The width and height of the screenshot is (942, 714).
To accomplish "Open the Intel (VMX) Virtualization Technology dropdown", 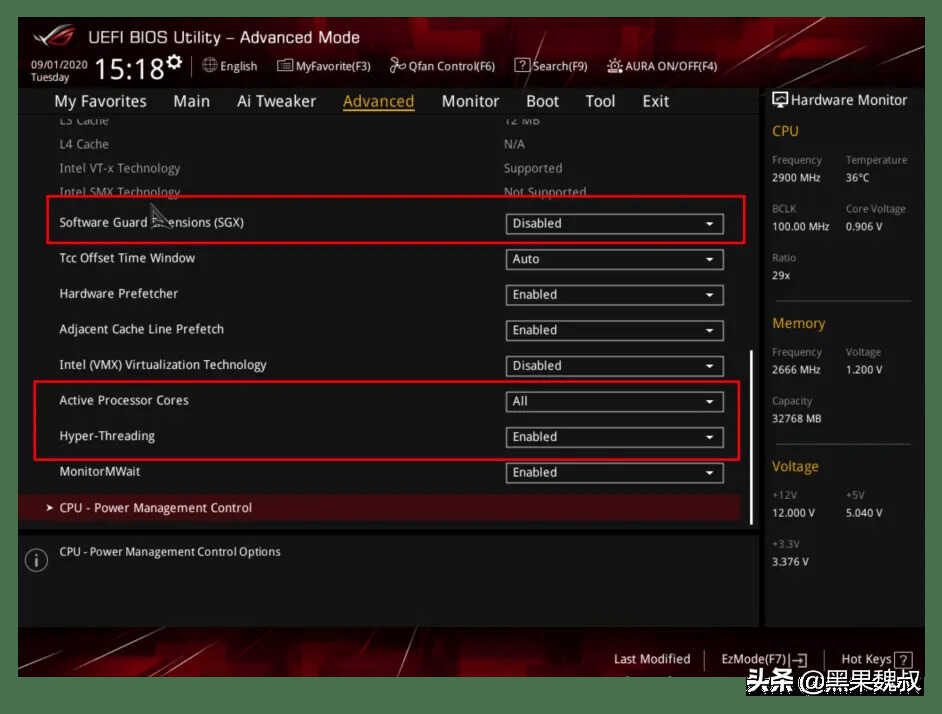I will click(614, 365).
